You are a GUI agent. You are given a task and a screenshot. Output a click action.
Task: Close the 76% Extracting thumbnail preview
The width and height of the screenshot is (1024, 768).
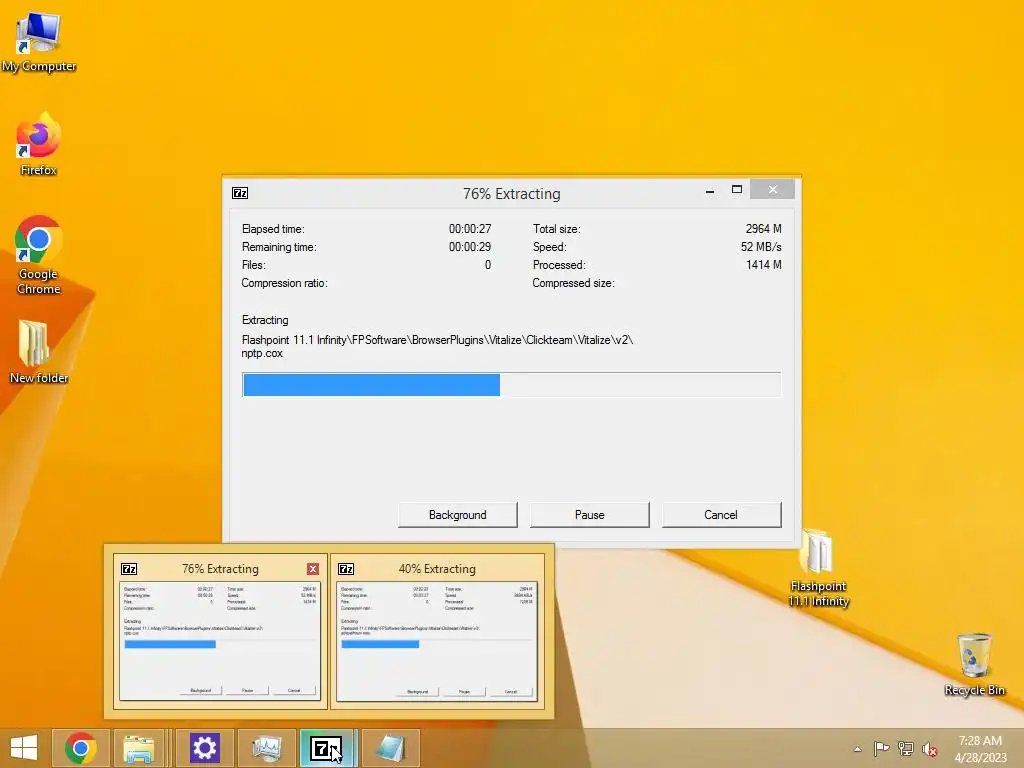point(313,569)
